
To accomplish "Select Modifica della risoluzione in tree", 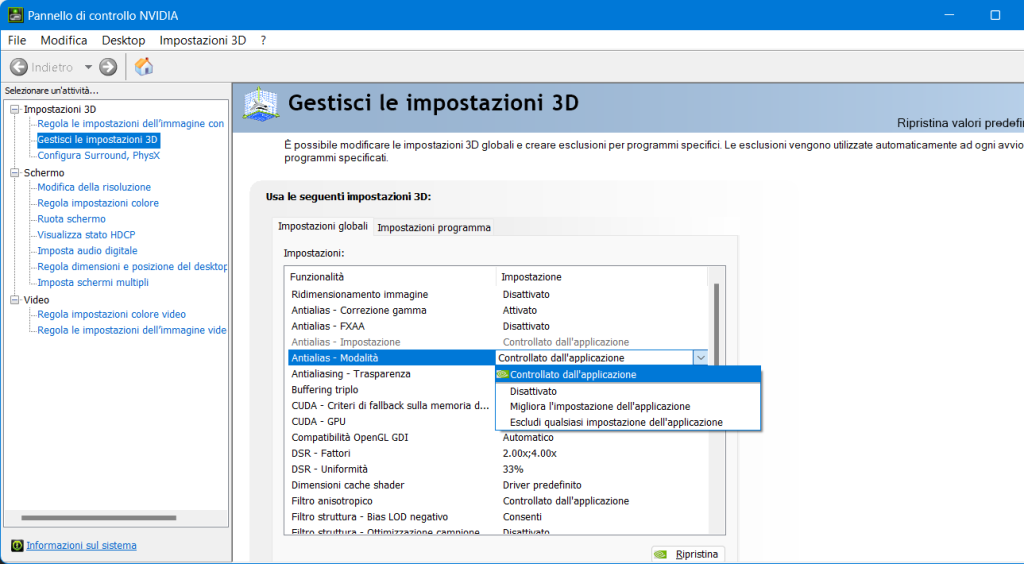I will tap(94, 187).
